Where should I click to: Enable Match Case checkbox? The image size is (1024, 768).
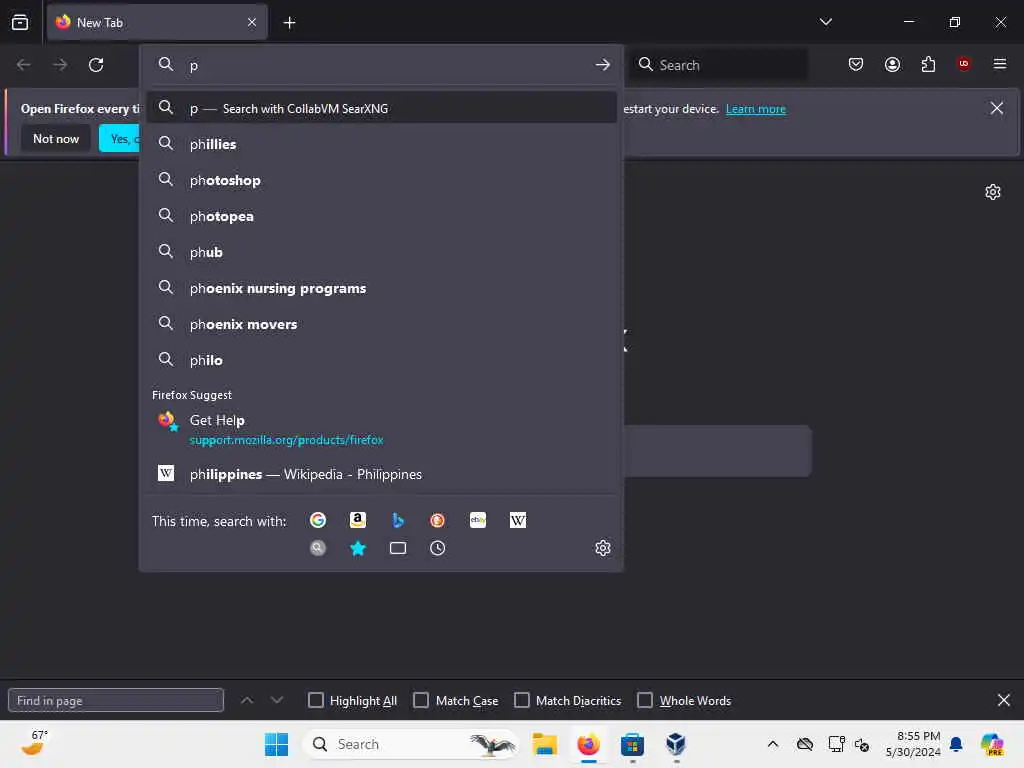(x=421, y=700)
